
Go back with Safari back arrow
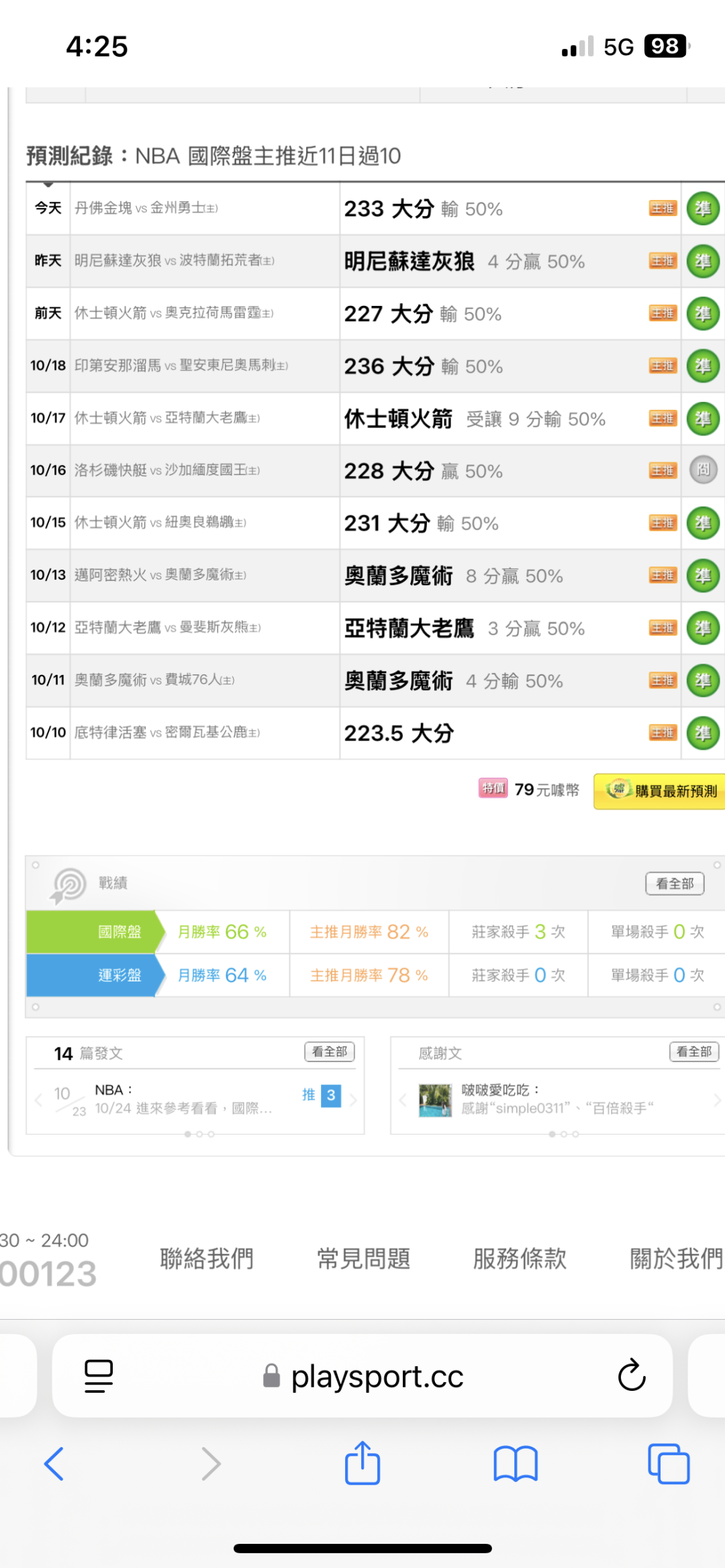coord(54,1463)
